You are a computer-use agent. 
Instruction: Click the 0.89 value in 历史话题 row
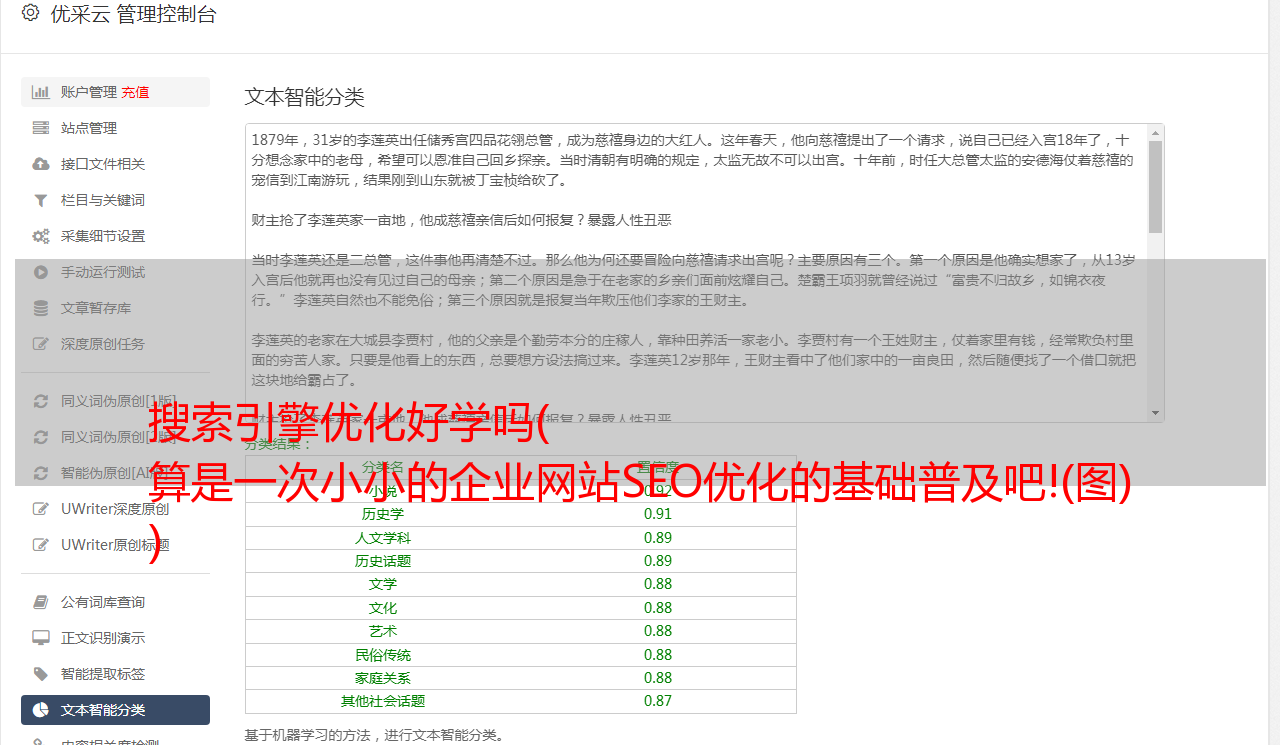coord(658,561)
